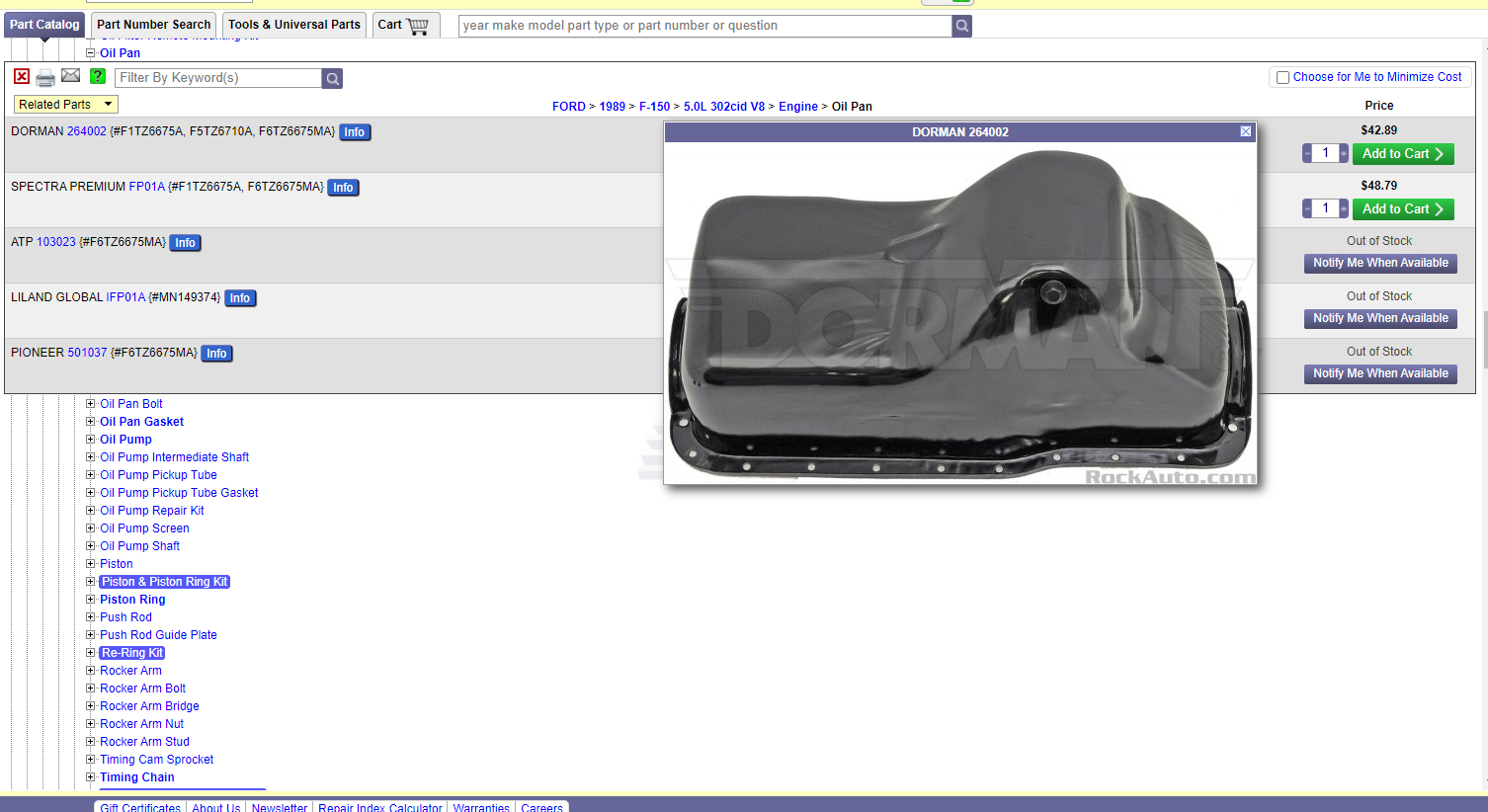Expand the Oil Pump node
Screen dimensions: 1488x812
[x=91, y=440]
